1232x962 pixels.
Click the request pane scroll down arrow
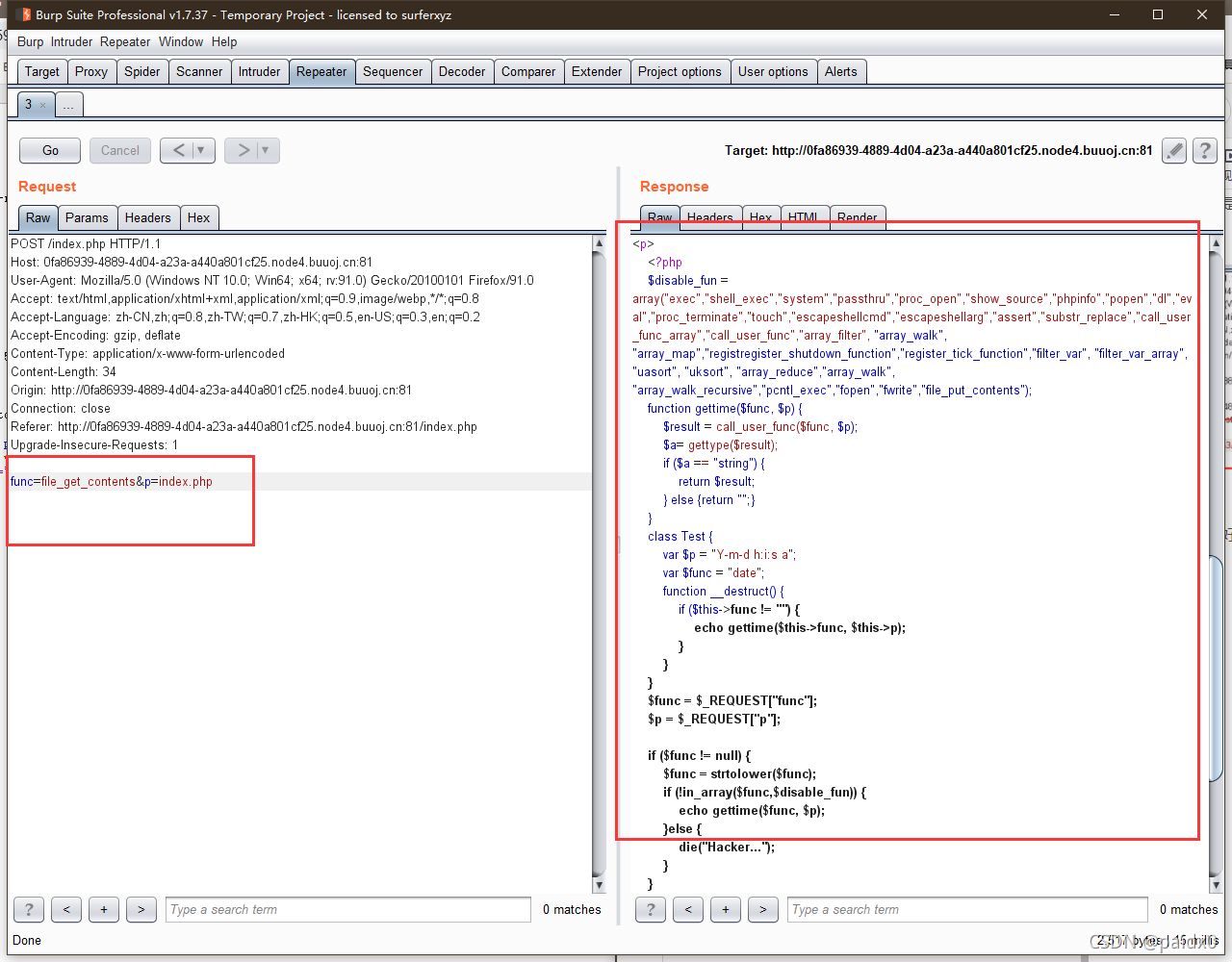[x=599, y=885]
